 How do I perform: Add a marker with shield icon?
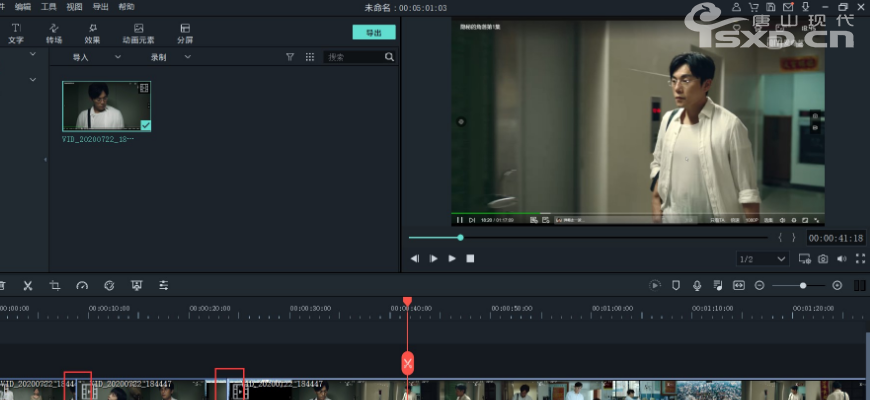pos(676,285)
